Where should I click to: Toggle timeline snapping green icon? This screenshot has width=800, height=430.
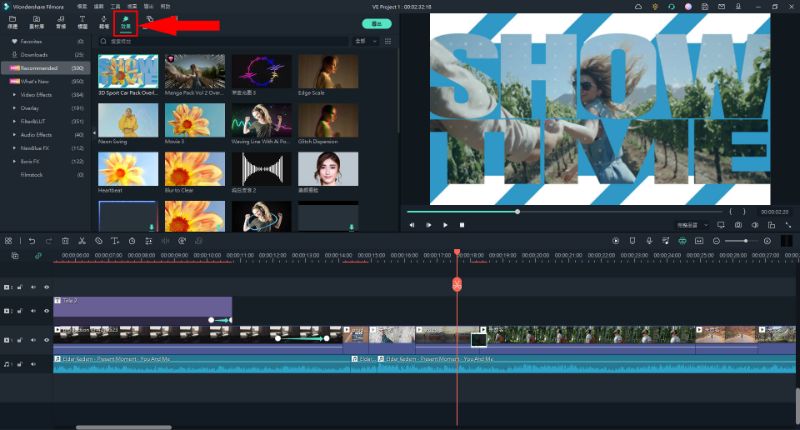[x=682, y=241]
